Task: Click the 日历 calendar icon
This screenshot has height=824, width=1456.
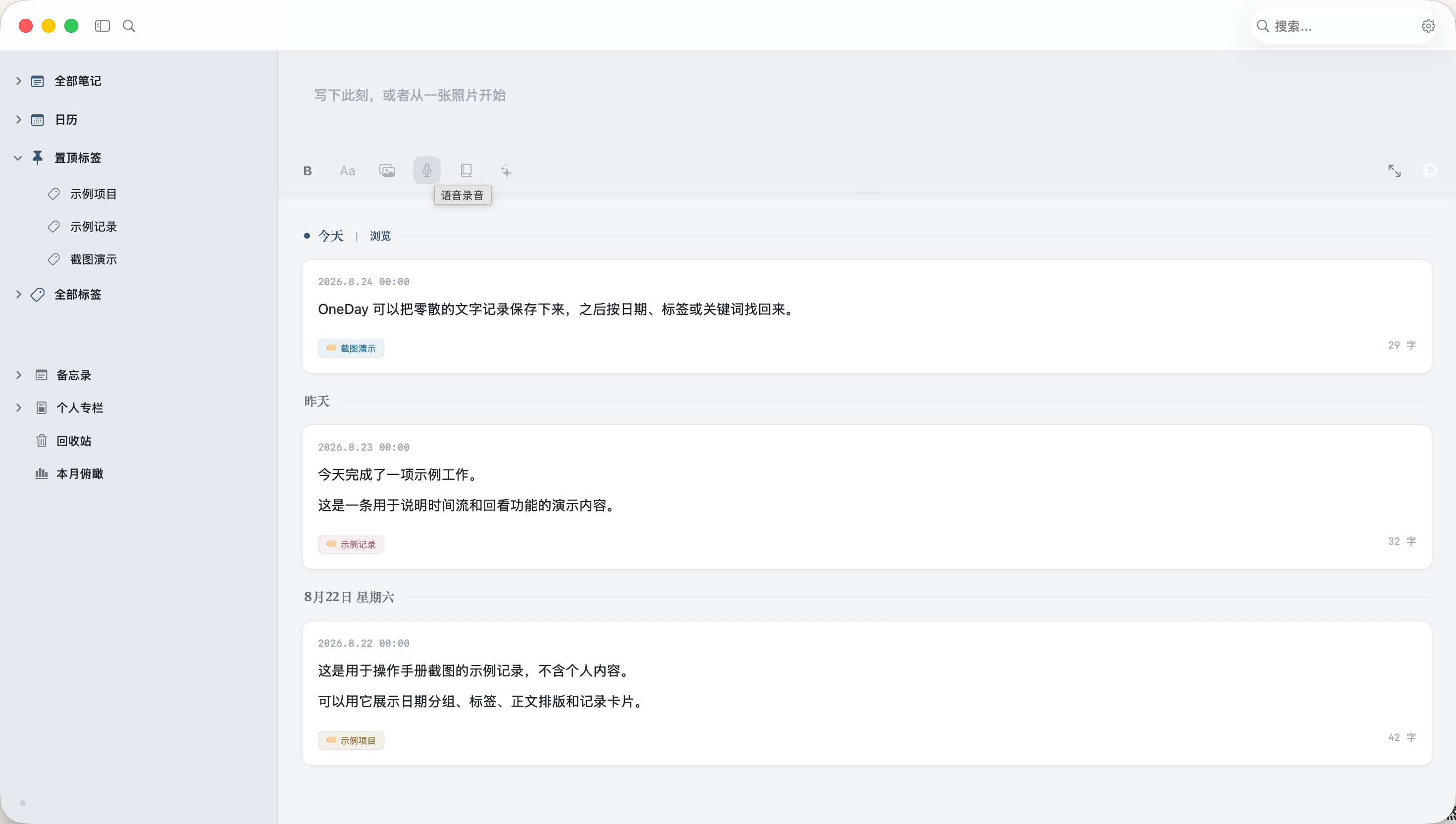Action: click(x=37, y=120)
